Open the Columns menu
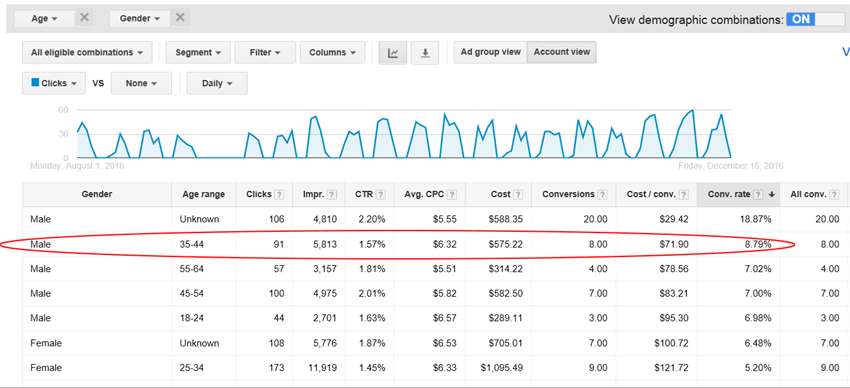This screenshot has height=388, width=850. (332, 53)
